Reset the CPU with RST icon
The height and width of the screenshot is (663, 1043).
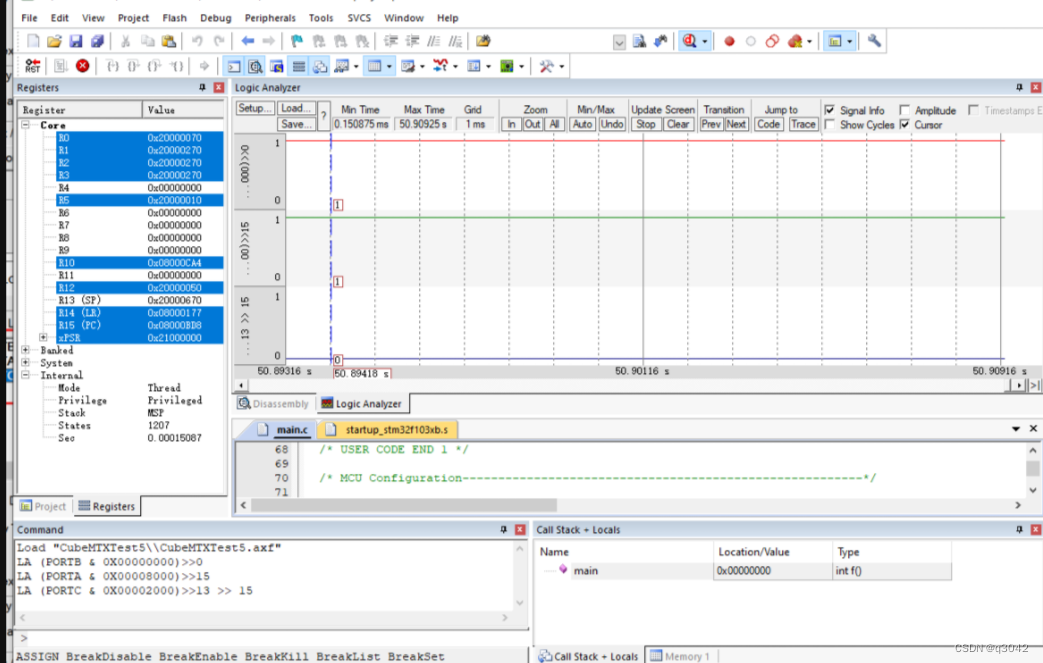click(33, 66)
